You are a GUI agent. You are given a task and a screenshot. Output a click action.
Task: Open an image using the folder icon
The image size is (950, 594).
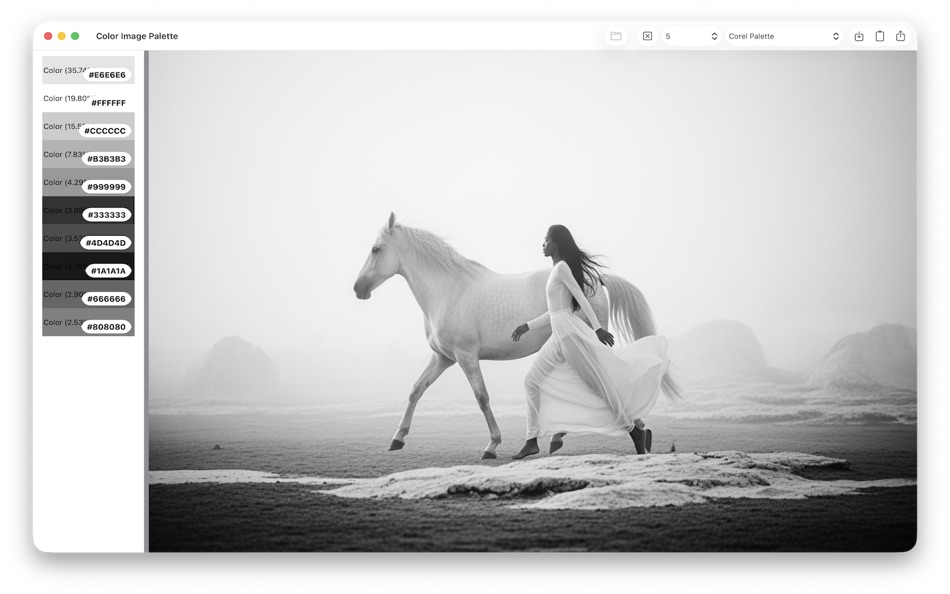coord(615,35)
